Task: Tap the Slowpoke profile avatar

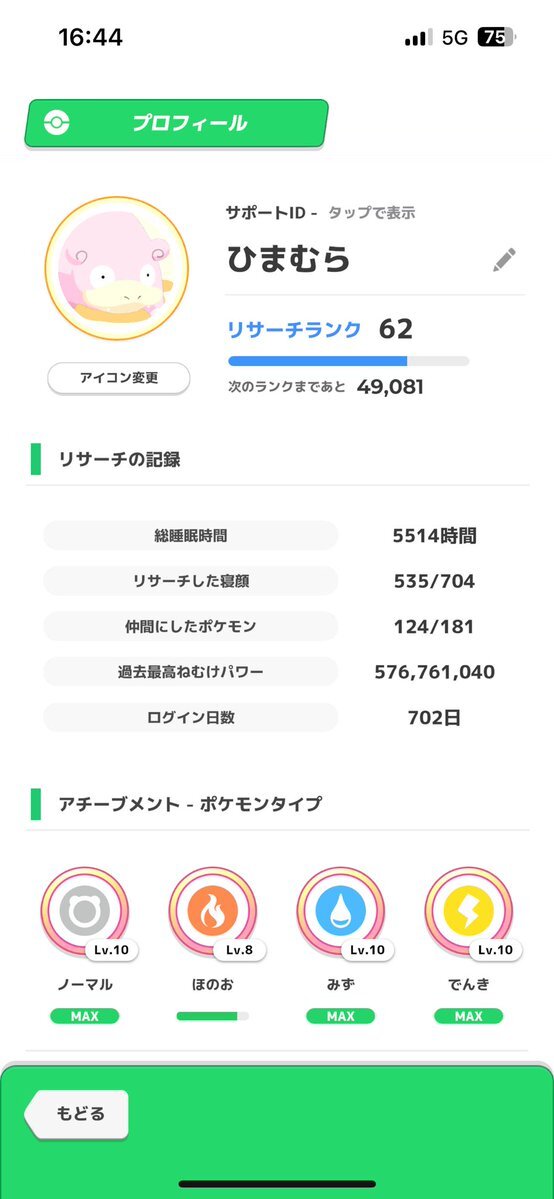Action: click(x=116, y=268)
